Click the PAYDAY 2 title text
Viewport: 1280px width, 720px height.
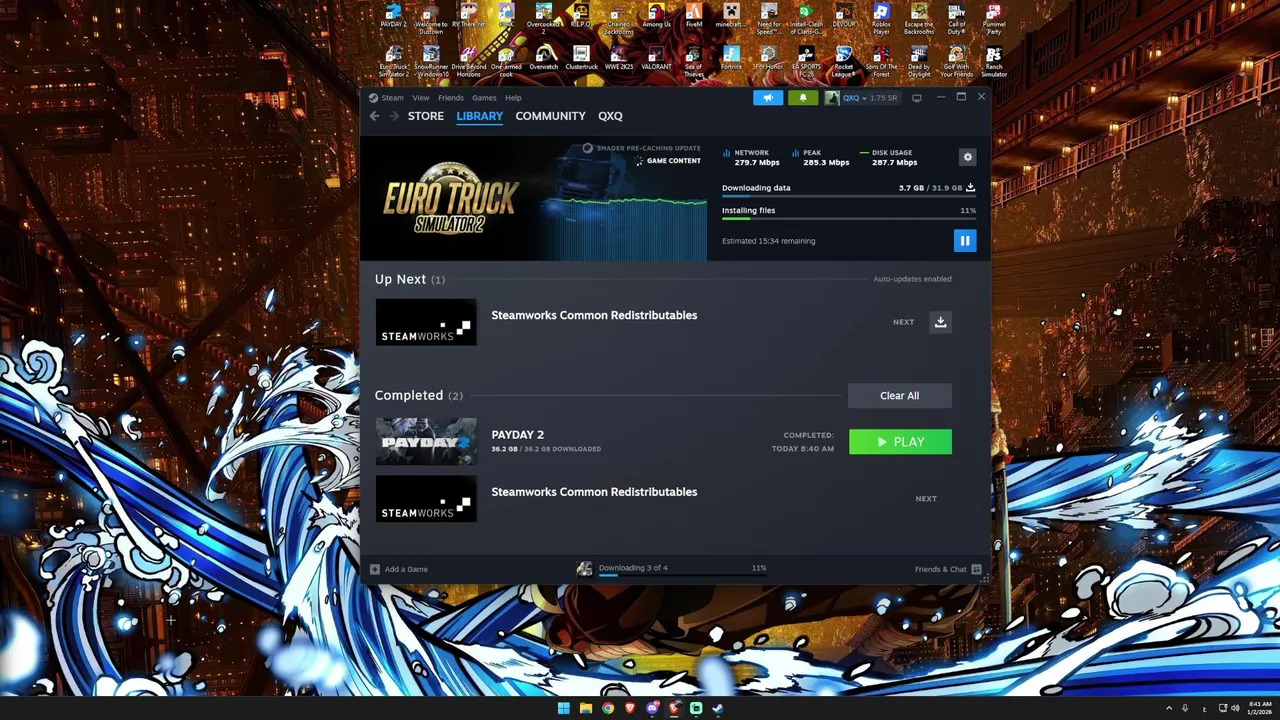(x=518, y=435)
